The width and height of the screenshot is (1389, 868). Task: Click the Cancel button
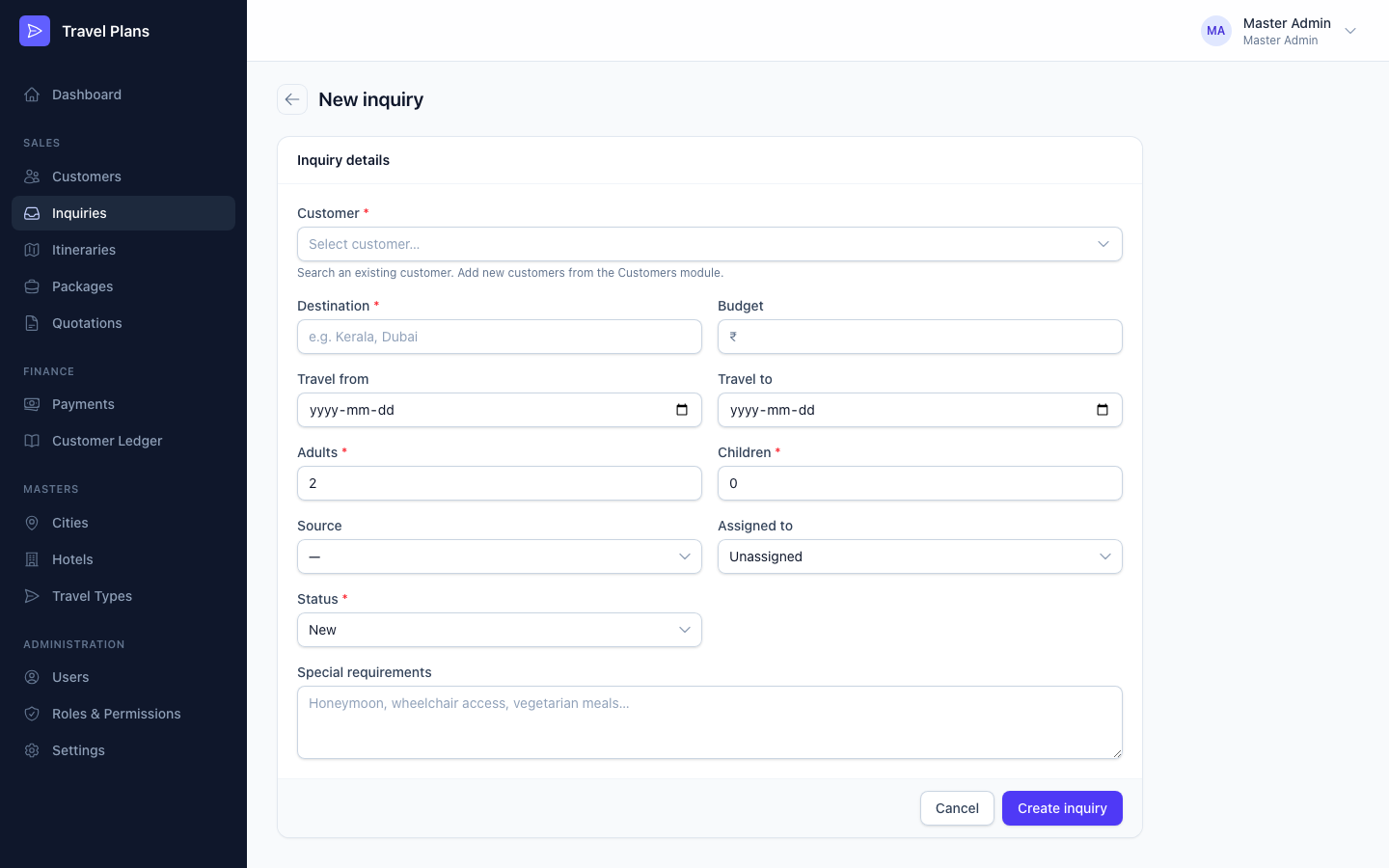pos(957,808)
